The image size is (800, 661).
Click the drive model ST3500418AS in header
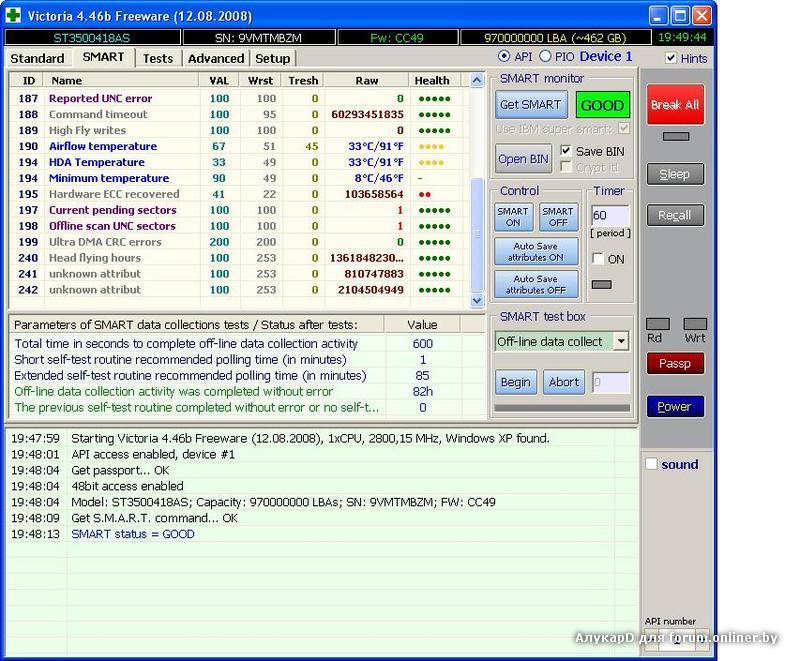(92, 38)
